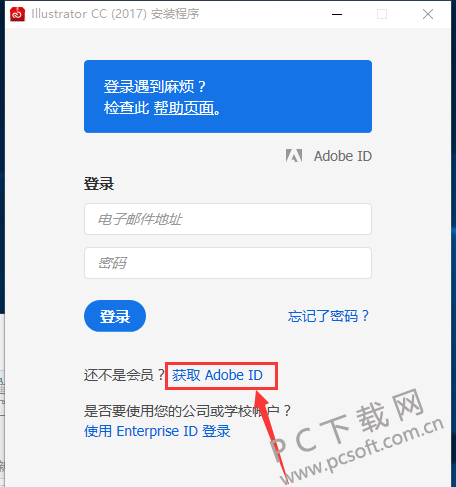Click the Creative Cloud installer icon in title bar
Viewport: 456px width, 487px height.
click(17, 14)
